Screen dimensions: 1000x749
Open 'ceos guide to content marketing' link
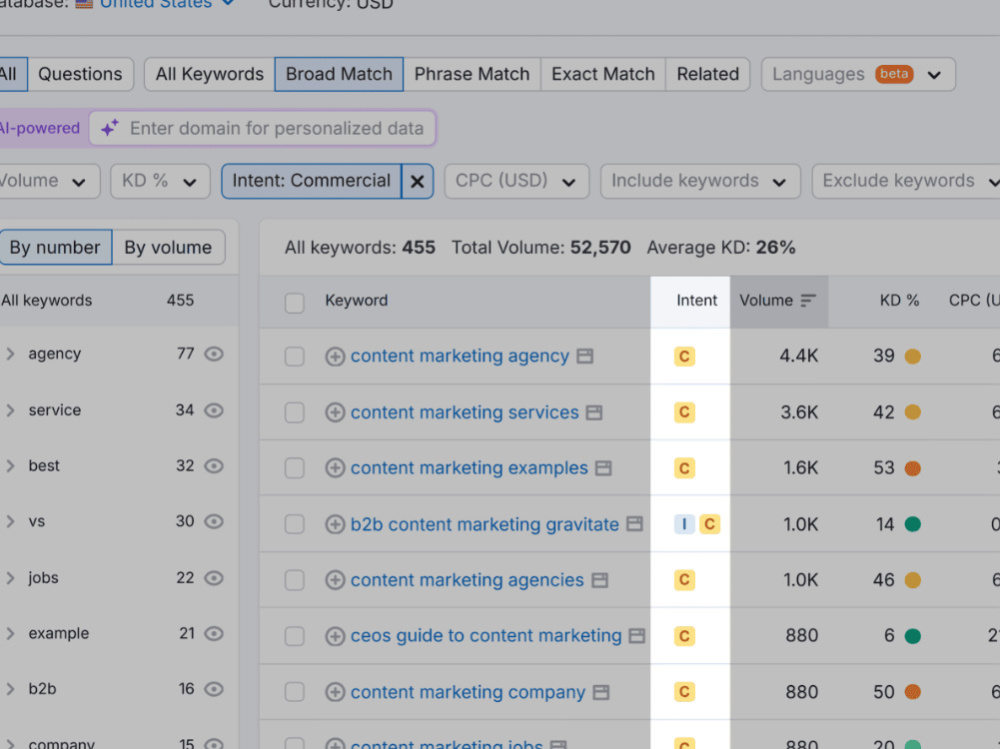(486, 636)
